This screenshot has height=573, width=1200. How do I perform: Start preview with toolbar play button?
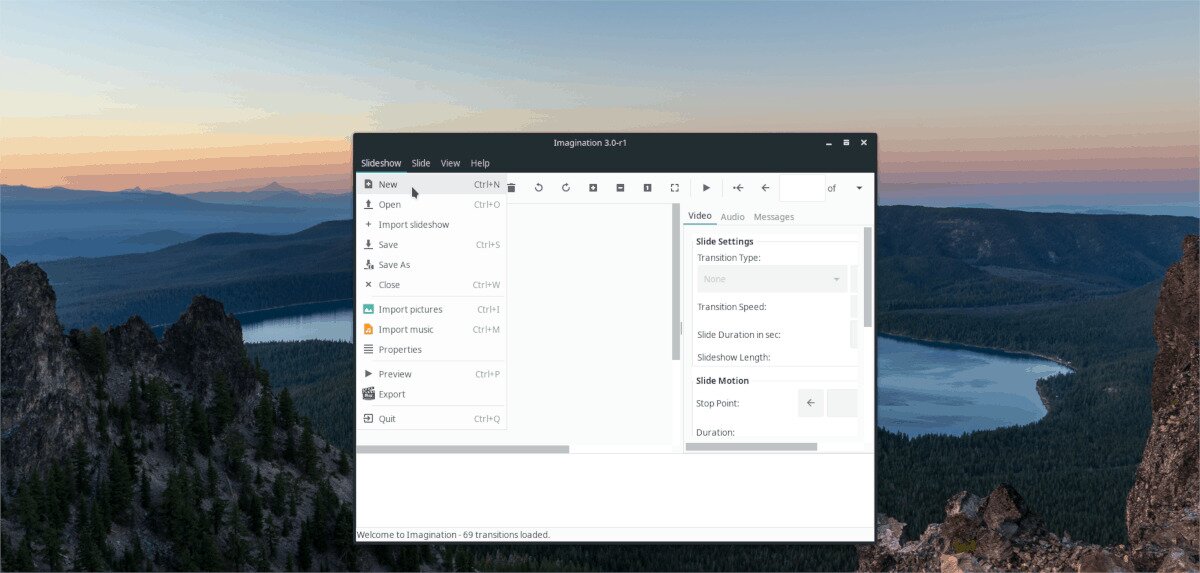(x=706, y=188)
